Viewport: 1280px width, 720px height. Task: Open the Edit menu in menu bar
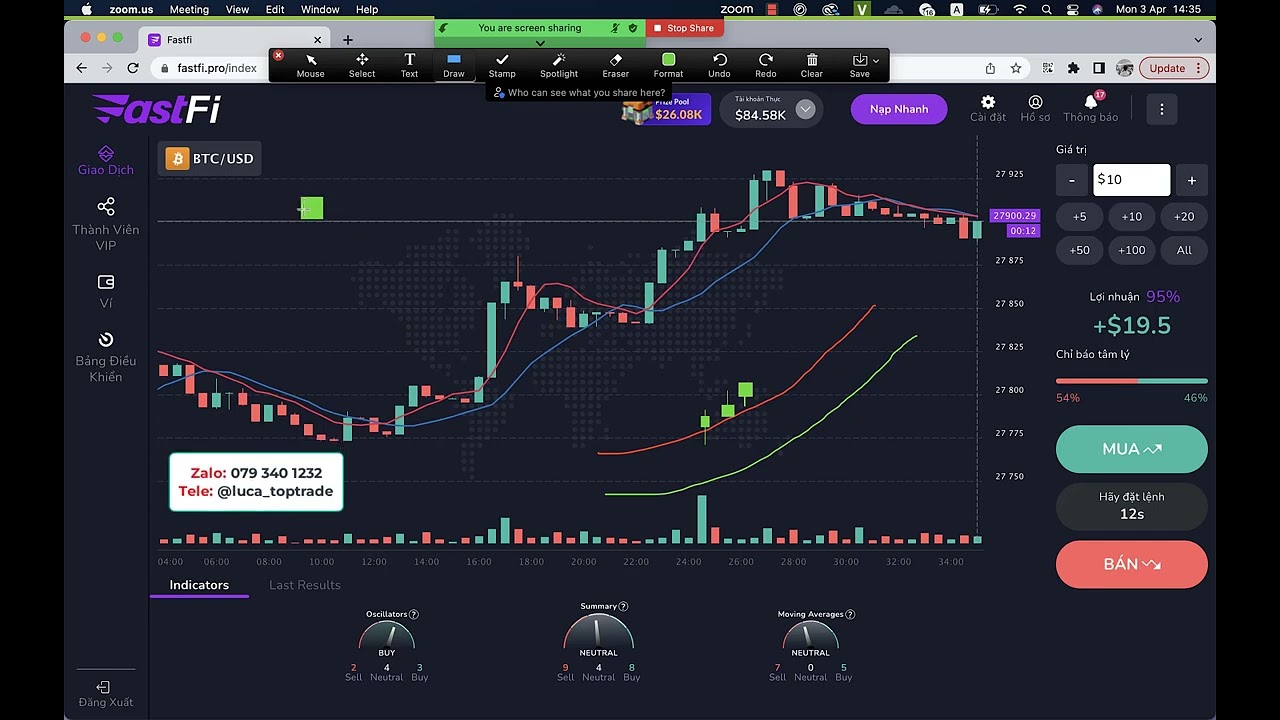(x=275, y=9)
